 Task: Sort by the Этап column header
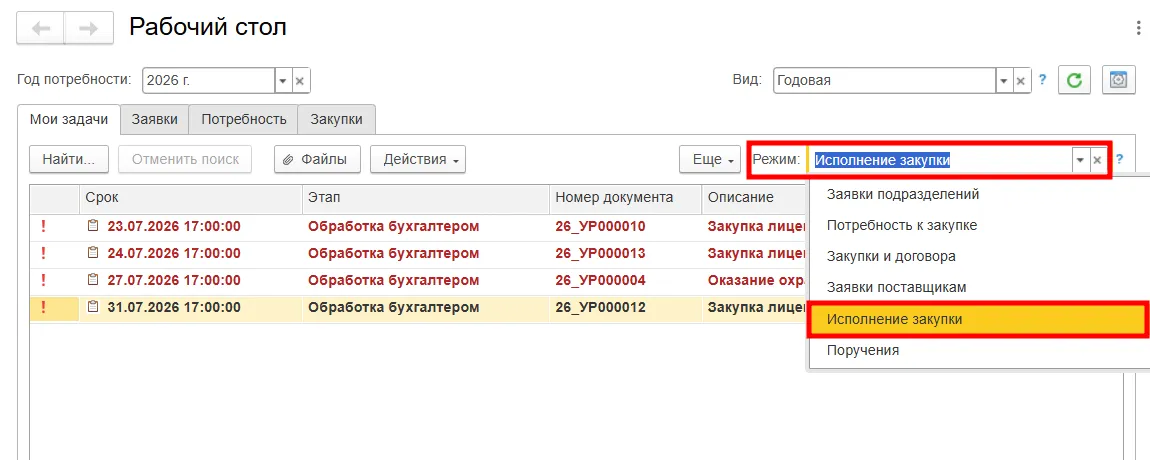coord(426,198)
